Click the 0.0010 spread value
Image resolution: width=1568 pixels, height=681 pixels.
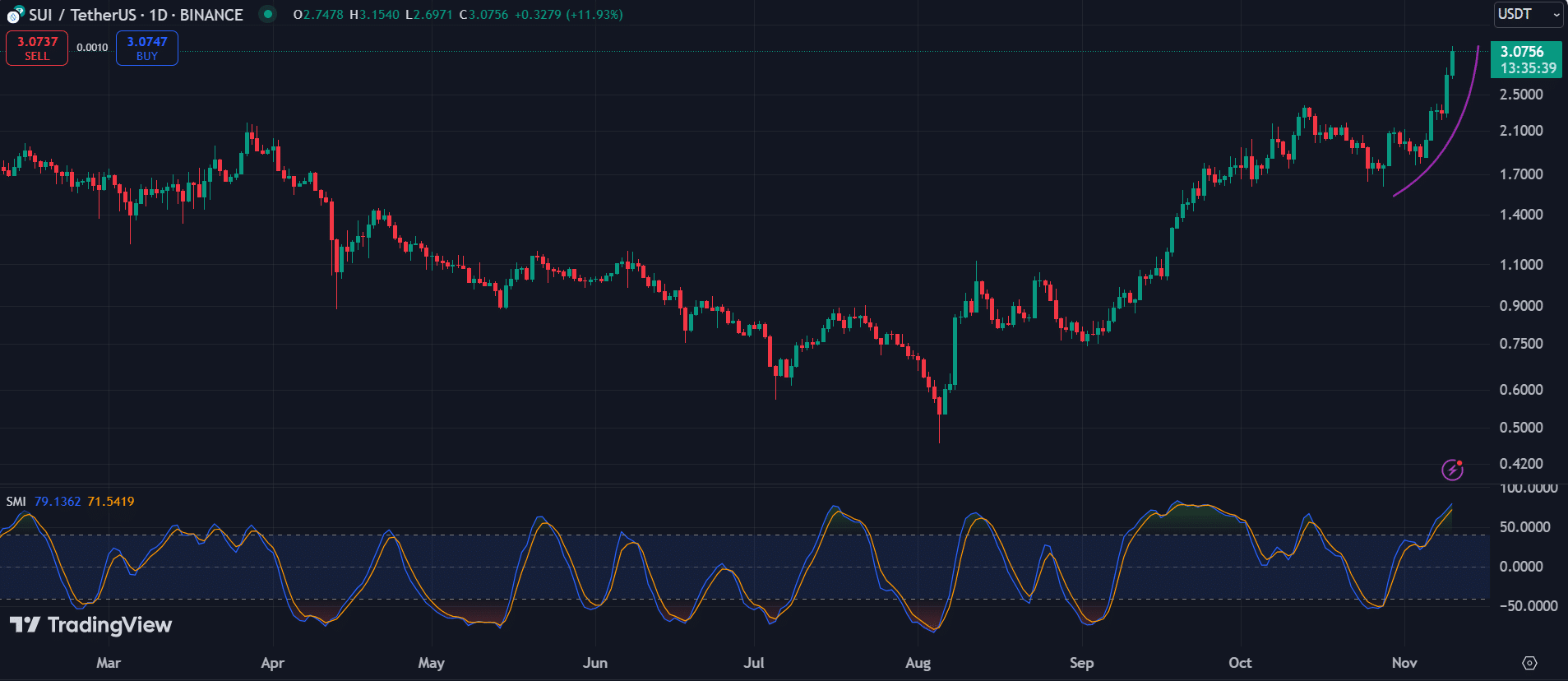(x=92, y=48)
